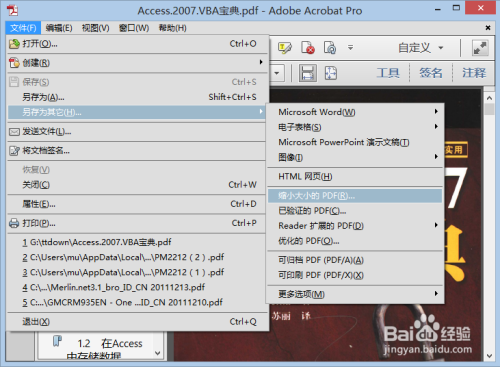This screenshot has width=500, height=367.
Task: Choose 发送文件 menu entry
Action: 138,132
